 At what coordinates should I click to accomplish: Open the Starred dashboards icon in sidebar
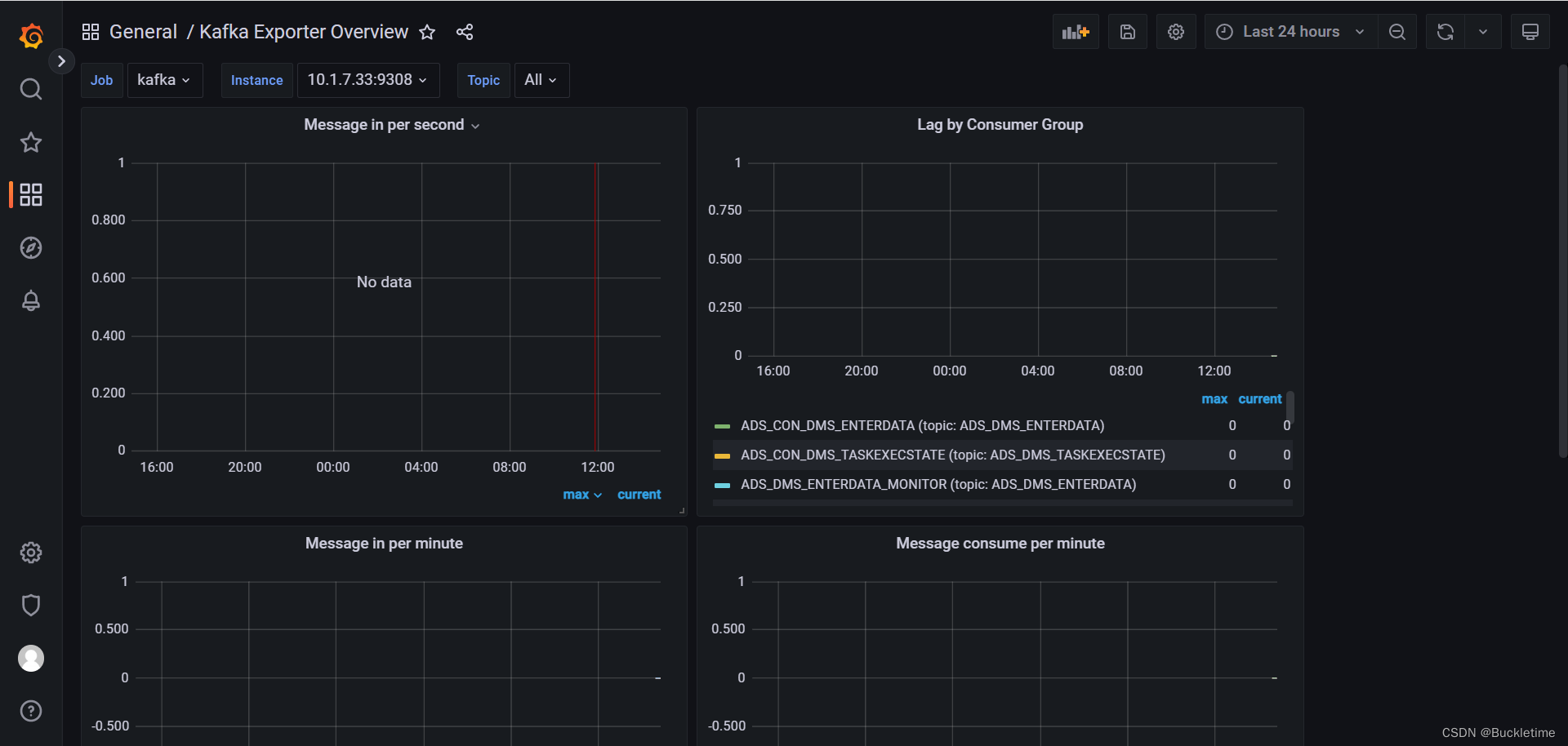pyautogui.click(x=31, y=142)
